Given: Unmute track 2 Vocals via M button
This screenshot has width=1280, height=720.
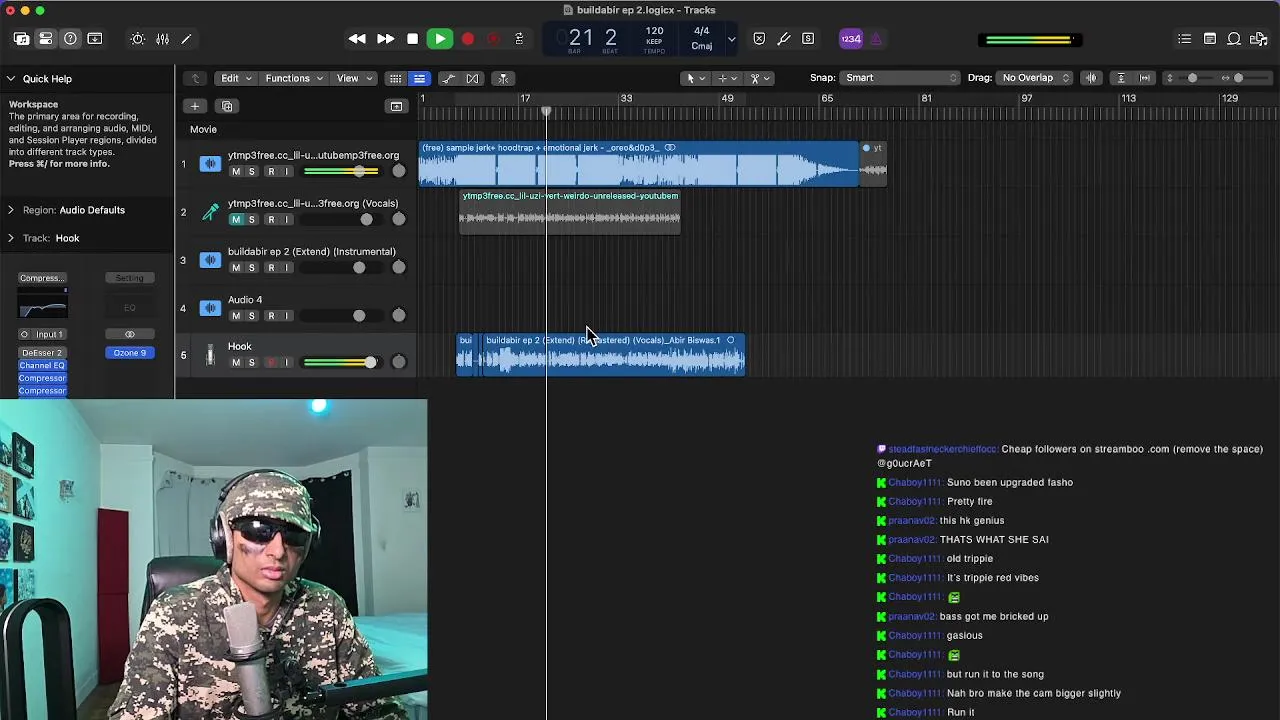Looking at the screenshot, I should pyautogui.click(x=236, y=219).
